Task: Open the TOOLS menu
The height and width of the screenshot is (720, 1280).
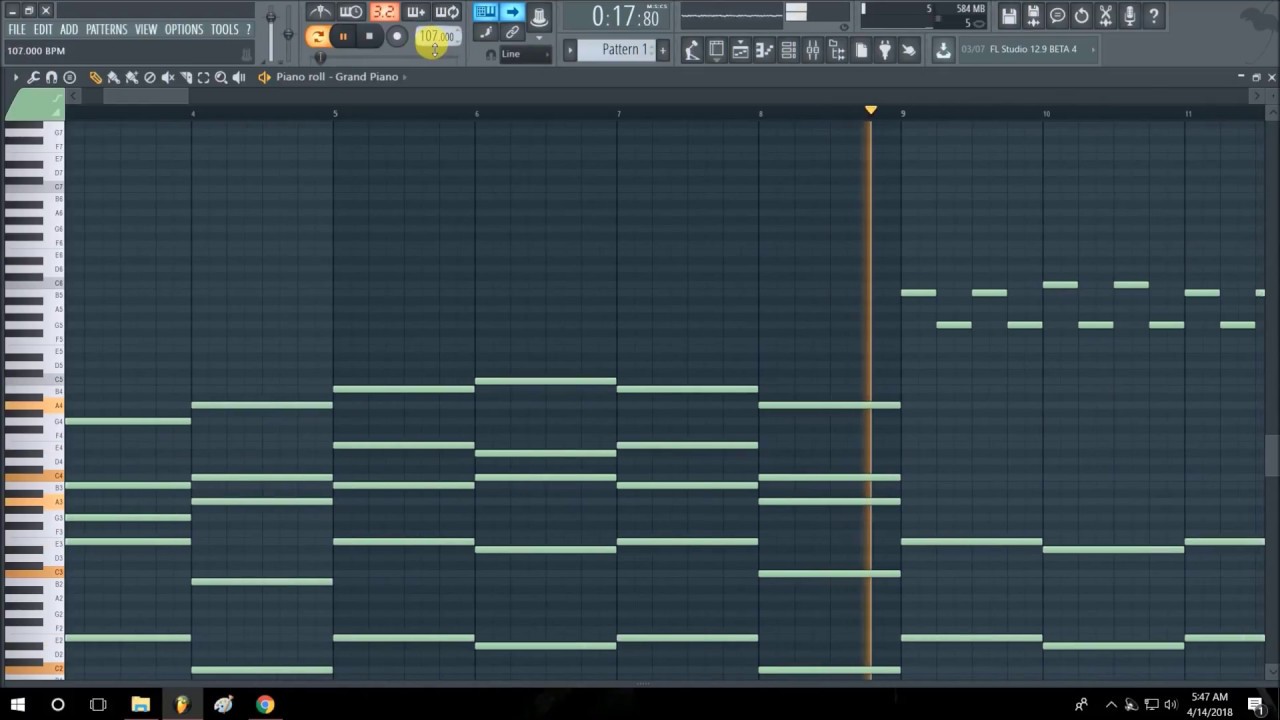Action: coord(224,29)
